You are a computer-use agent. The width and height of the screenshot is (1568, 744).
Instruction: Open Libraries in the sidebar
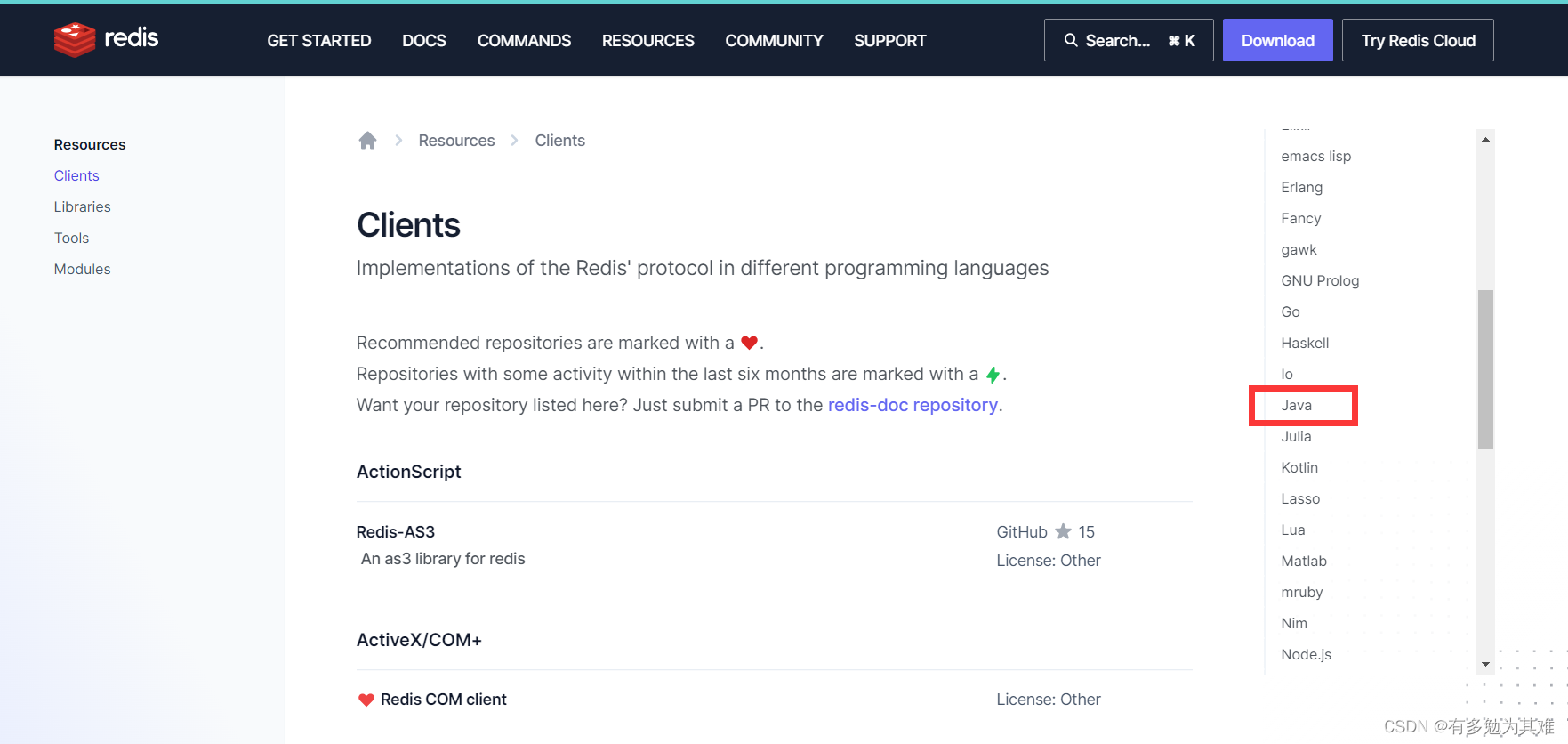tap(82, 206)
